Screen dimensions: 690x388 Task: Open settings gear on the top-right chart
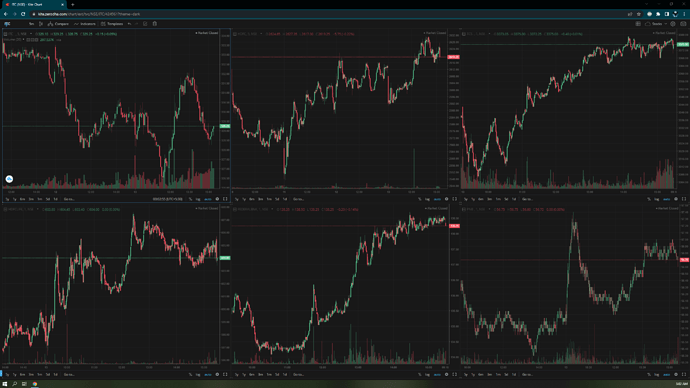[676, 199]
